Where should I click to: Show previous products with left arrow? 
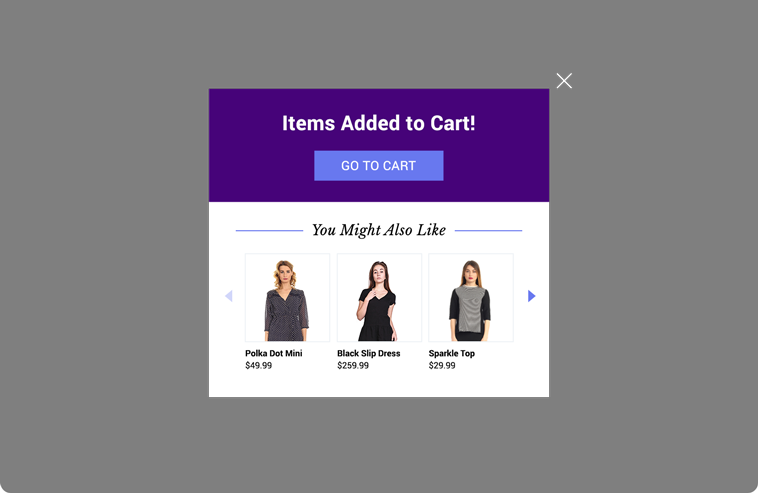229,296
